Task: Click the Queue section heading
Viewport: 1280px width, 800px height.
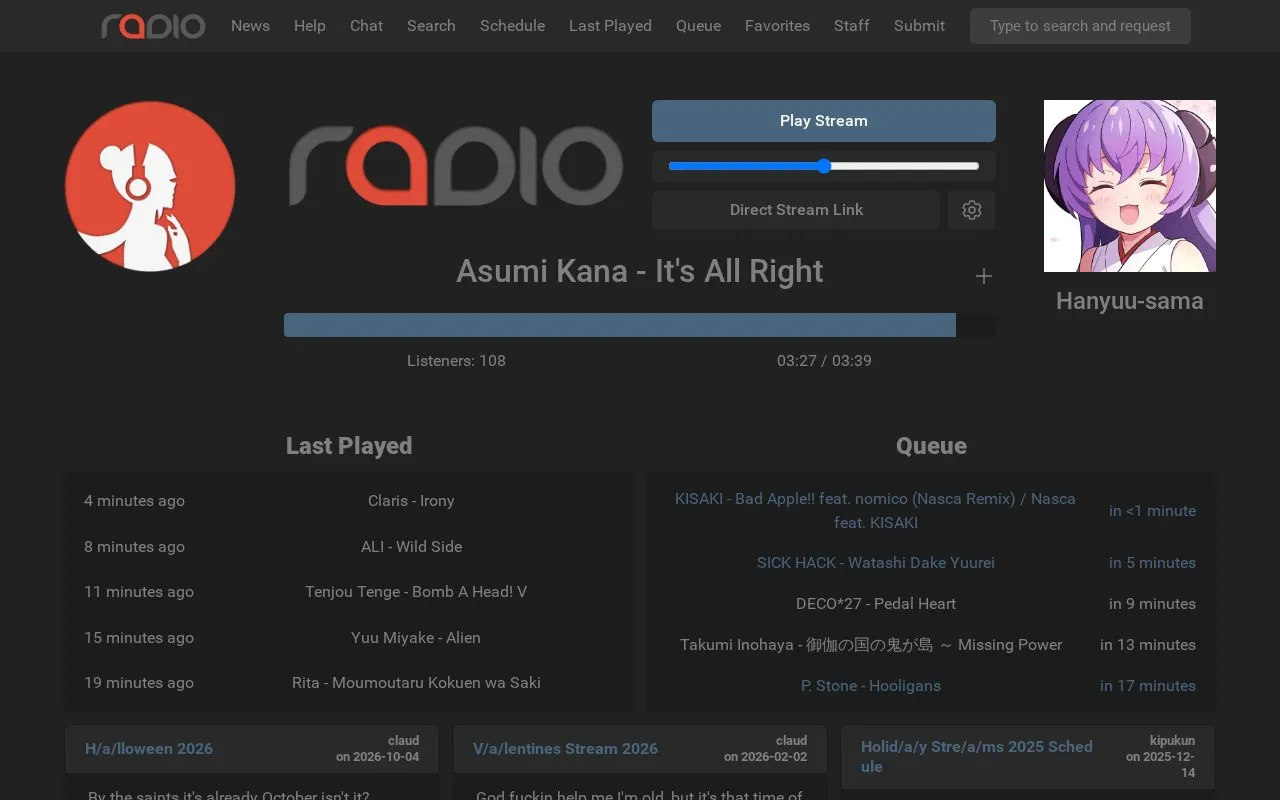Action: pos(931,446)
